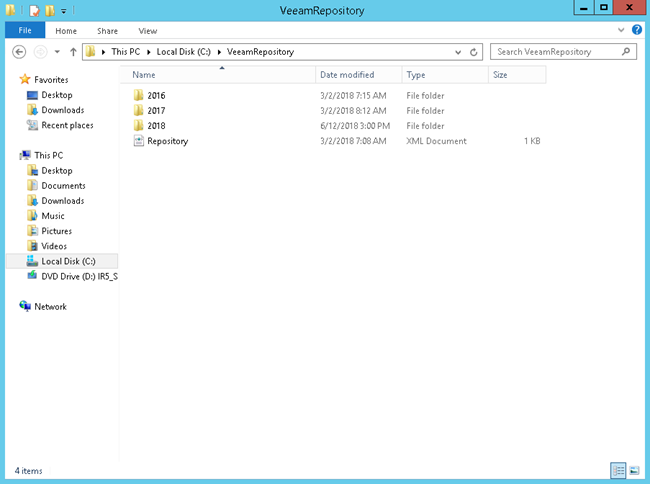
Task: Refresh the VeeamRepository folder view
Action: point(473,52)
